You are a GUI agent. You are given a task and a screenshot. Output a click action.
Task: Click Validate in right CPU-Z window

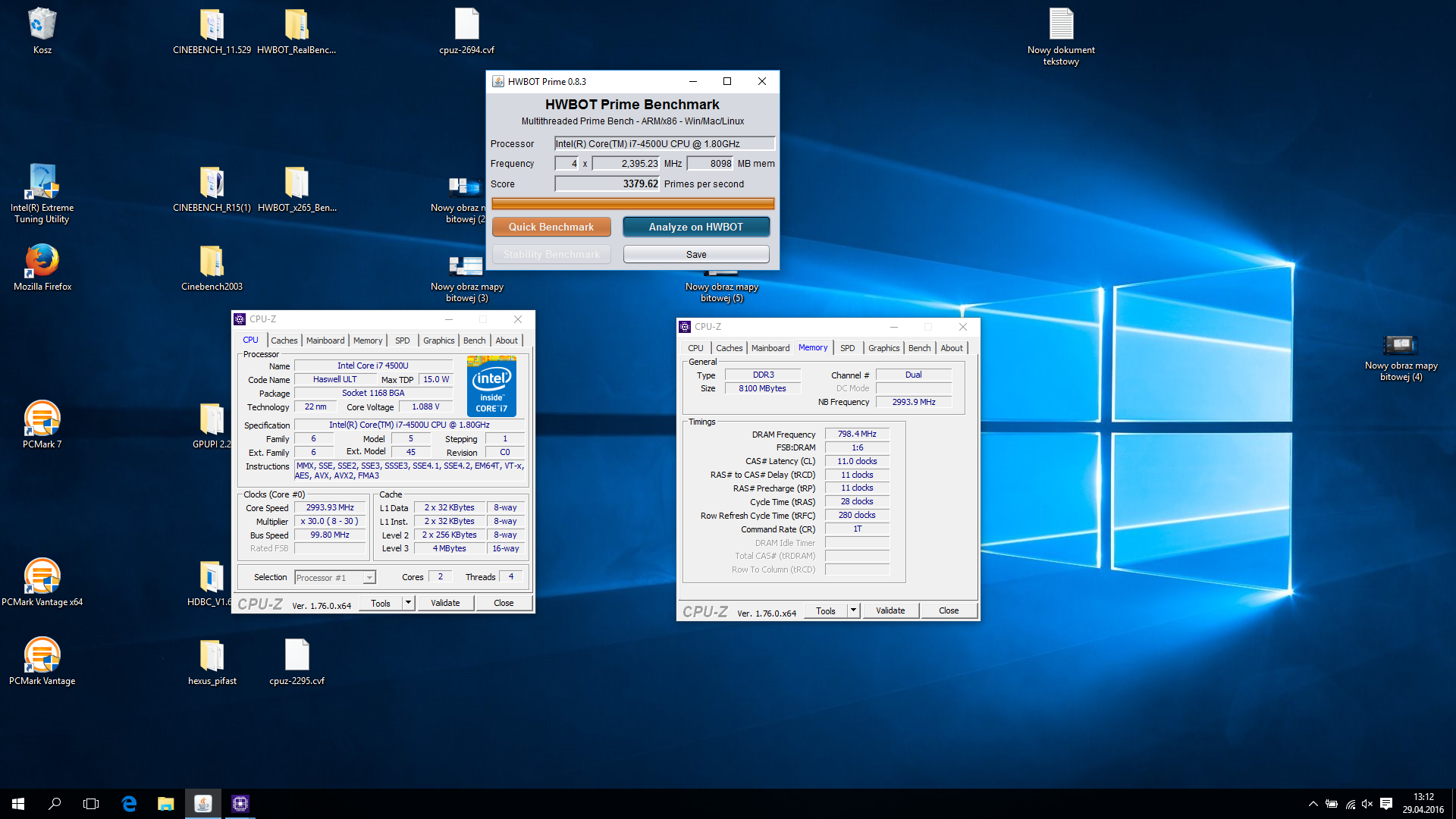coord(890,610)
